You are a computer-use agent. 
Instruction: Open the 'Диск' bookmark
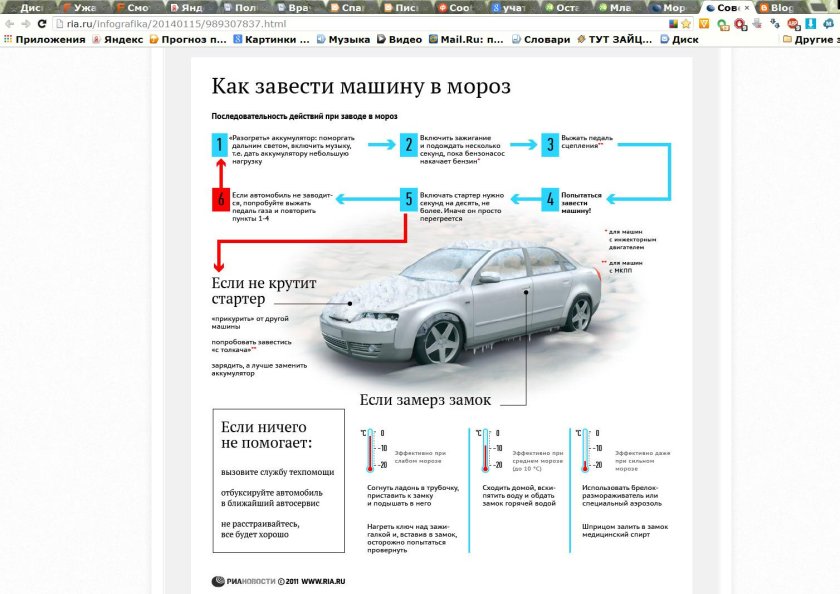(680, 40)
